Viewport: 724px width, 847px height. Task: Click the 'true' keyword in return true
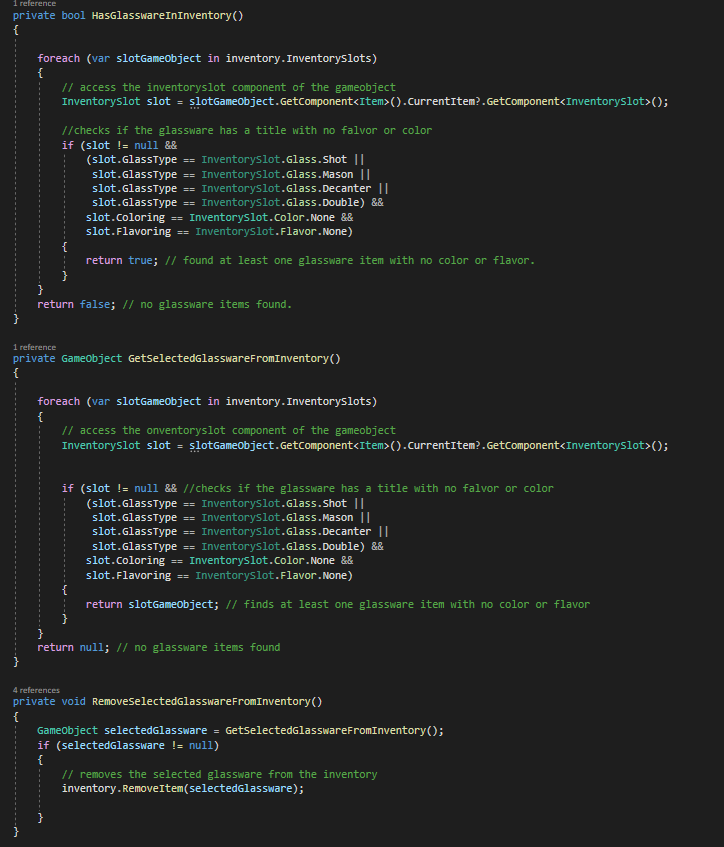pyautogui.click(x=140, y=260)
